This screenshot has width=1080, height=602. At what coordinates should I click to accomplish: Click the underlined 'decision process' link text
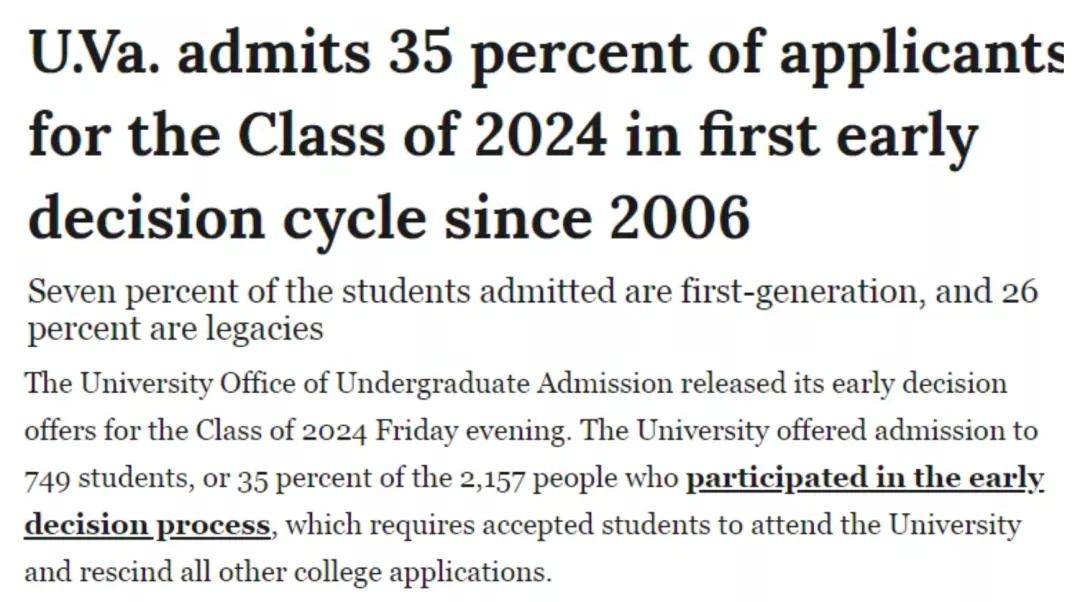(x=147, y=525)
